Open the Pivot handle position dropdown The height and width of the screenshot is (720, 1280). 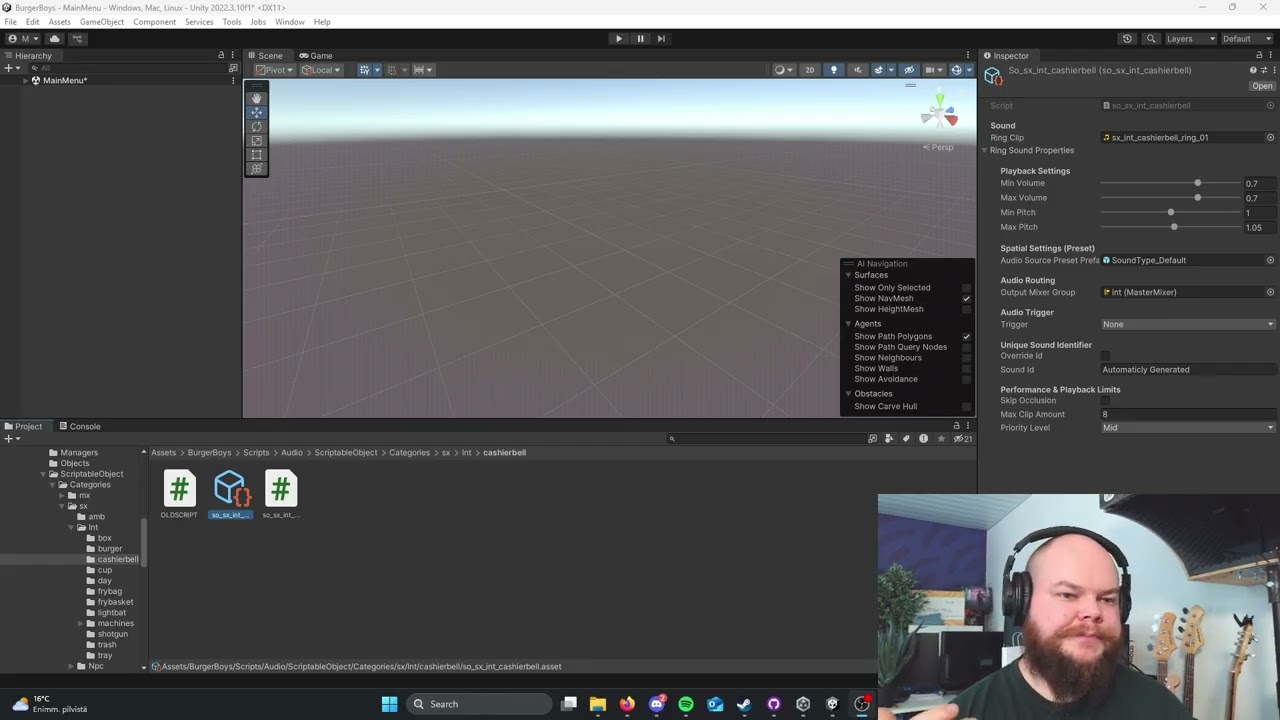point(274,70)
